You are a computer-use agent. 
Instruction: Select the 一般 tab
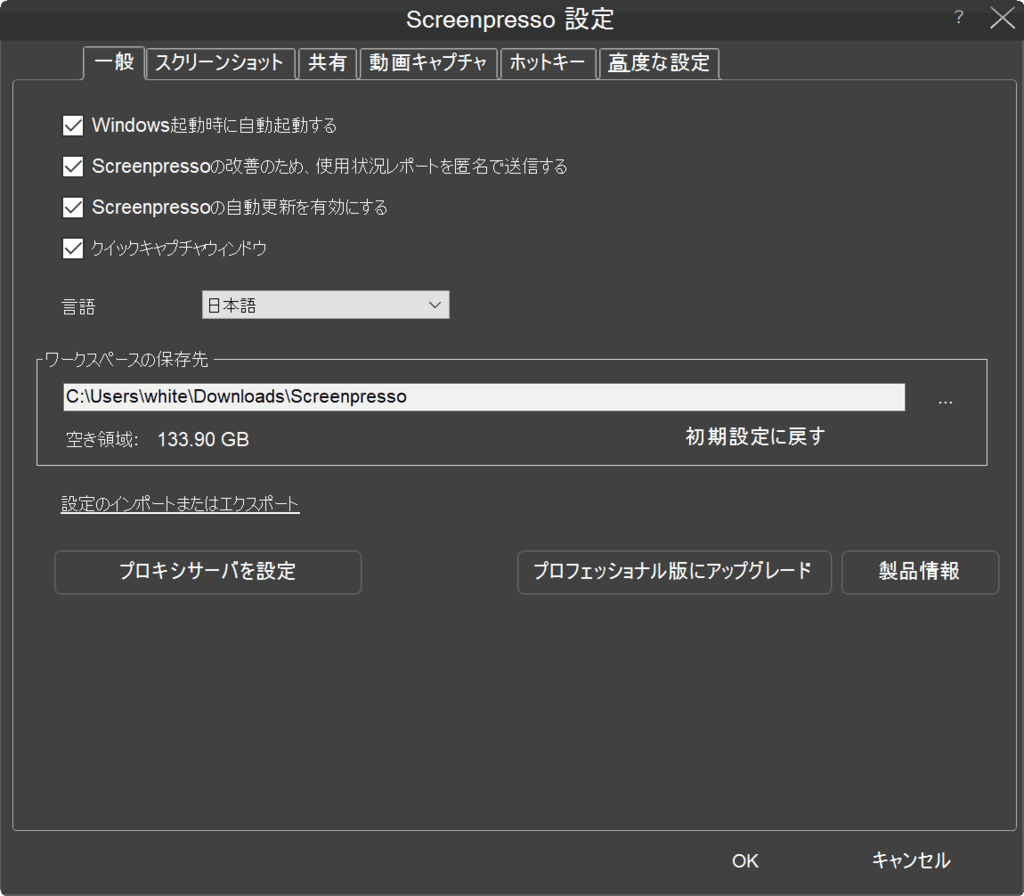tap(114, 63)
